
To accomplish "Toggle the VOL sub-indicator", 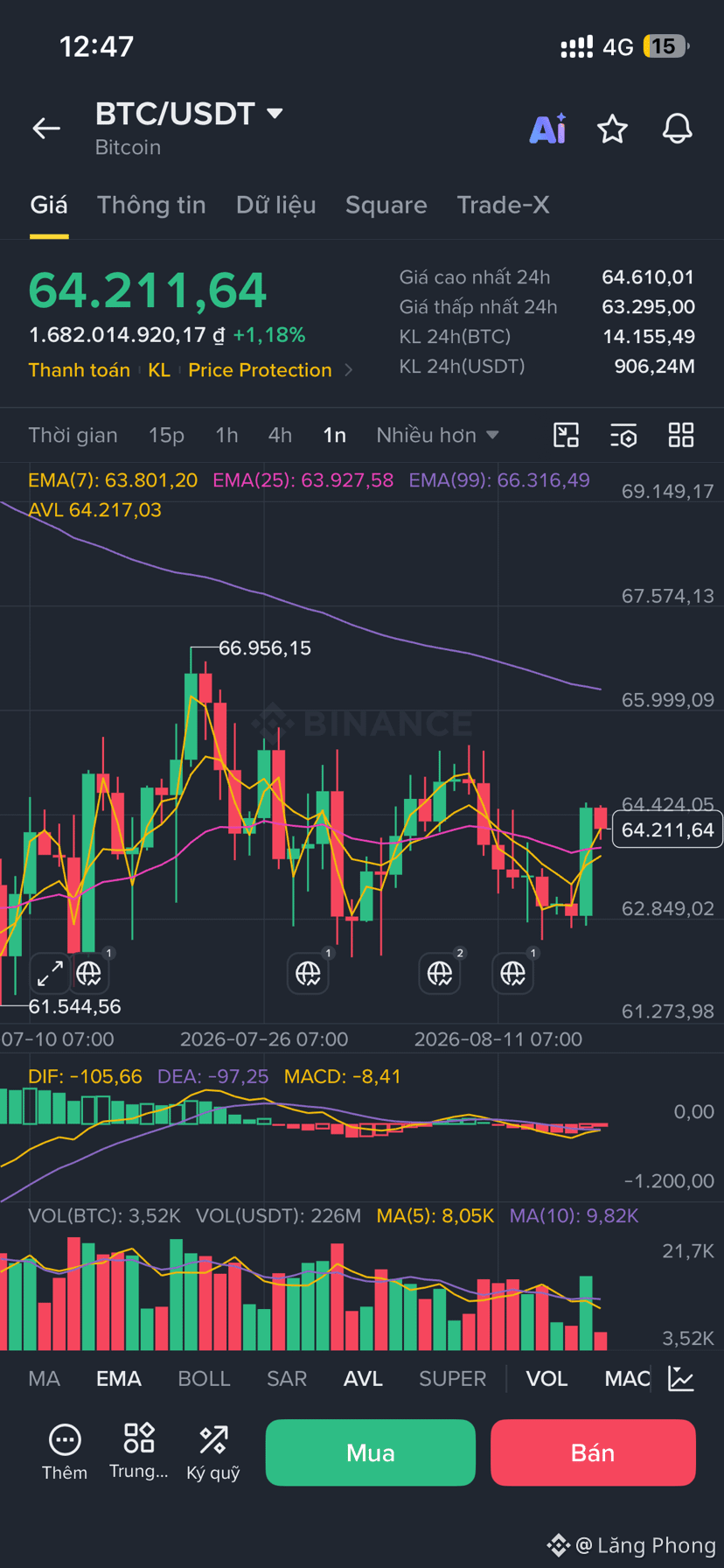I will 546,1378.
